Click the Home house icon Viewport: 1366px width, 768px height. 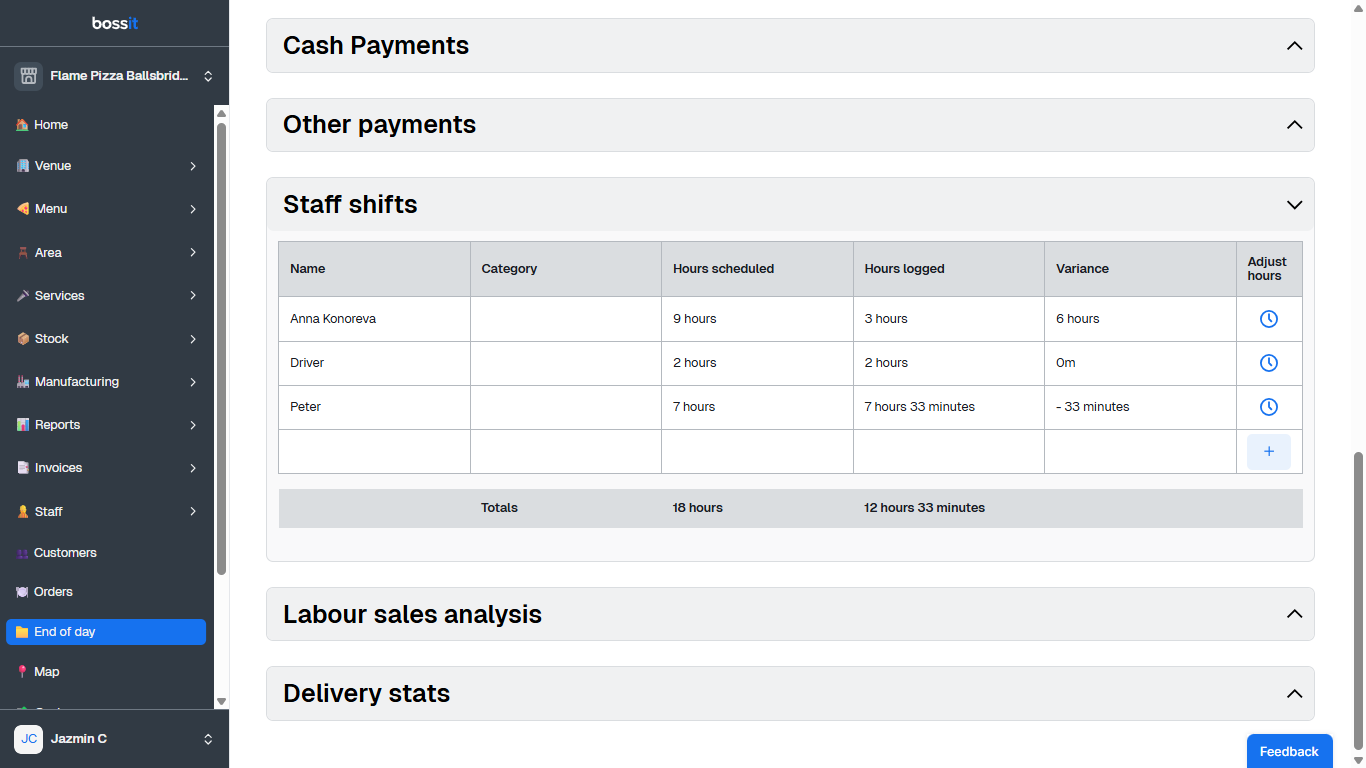(x=22, y=125)
